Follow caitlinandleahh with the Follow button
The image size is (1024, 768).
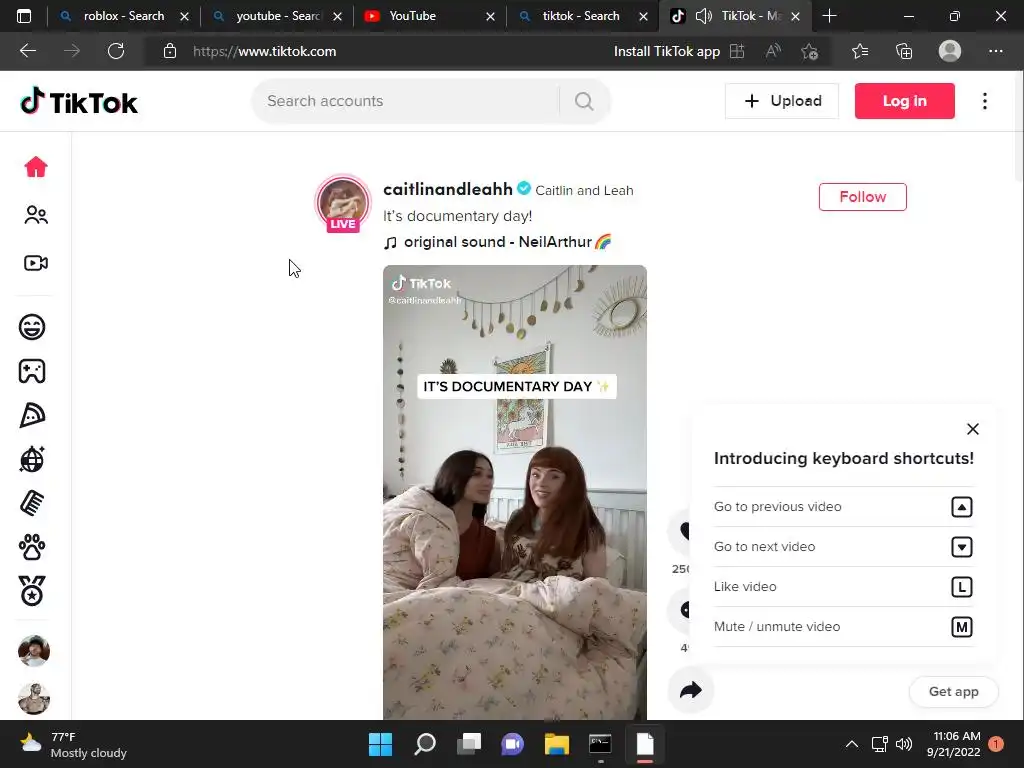click(863, 197)
